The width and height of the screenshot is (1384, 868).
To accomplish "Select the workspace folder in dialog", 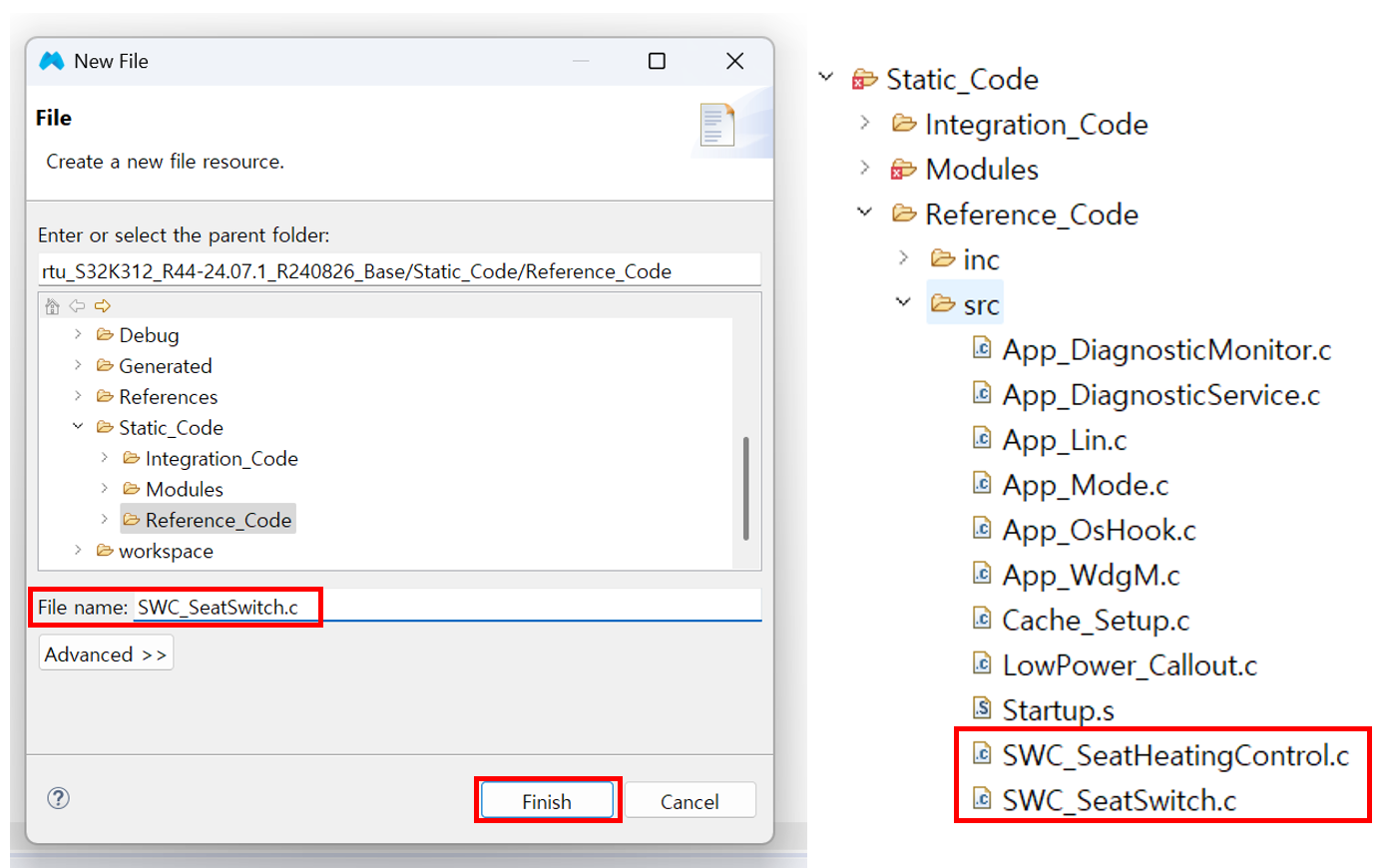I will click(x=166, y=551).
